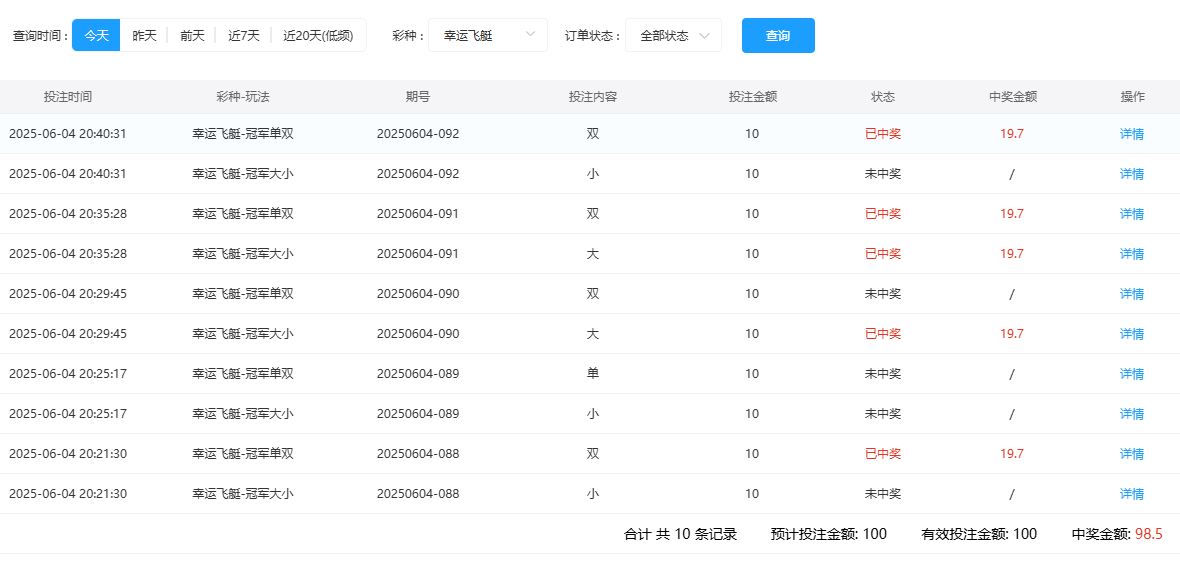Click 详情 on period 089 冠军大小 row

point(1132,414)
